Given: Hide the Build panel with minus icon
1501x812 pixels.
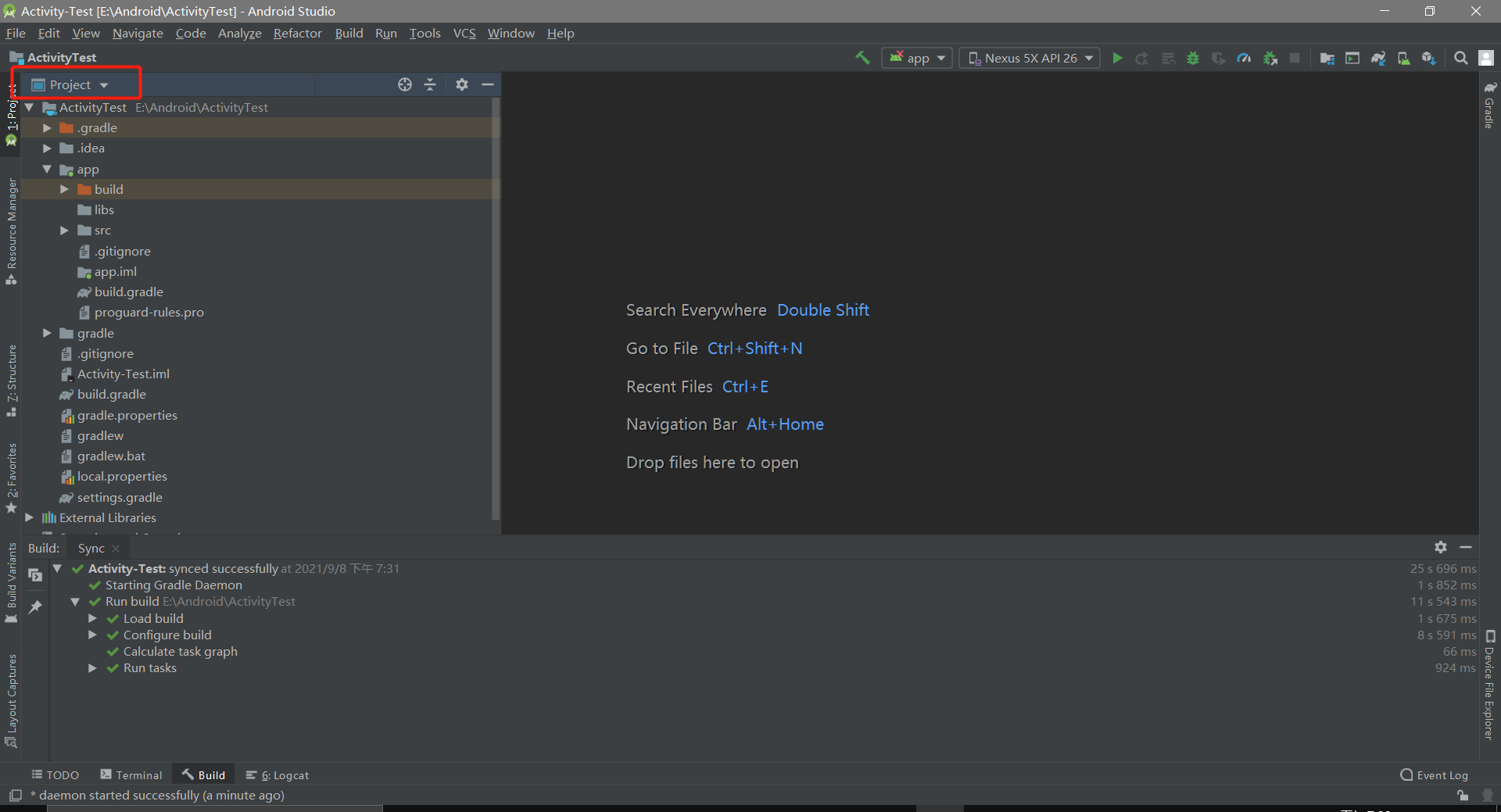Looking at the screenshot, I should coord(1466,547).
